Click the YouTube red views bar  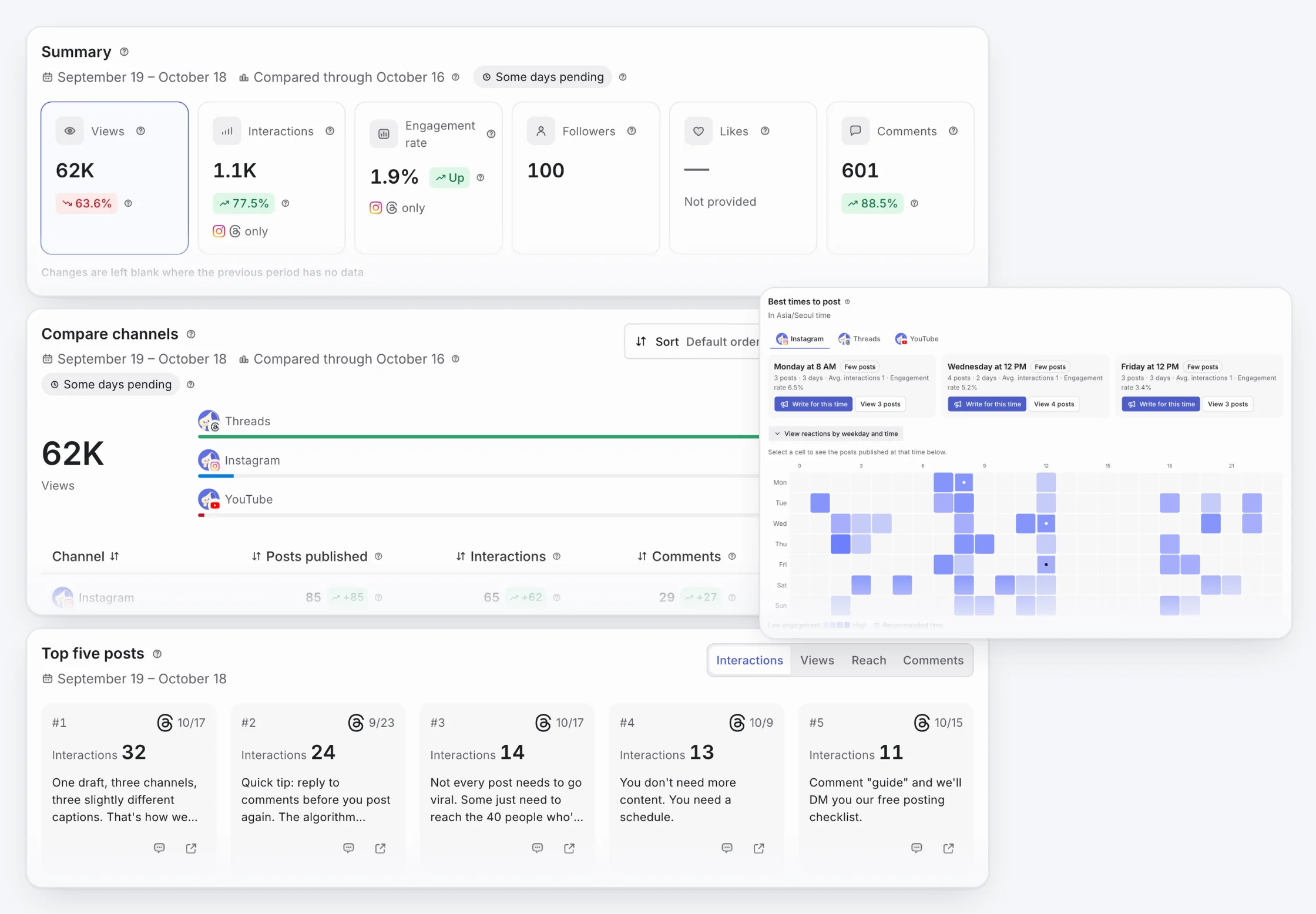202,515
